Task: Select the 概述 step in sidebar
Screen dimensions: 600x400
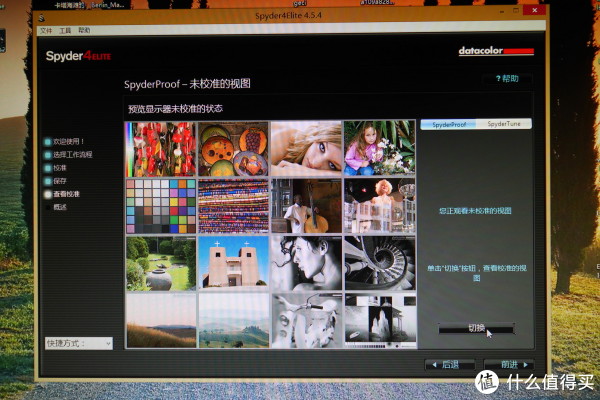Action: tap(56, 207)
